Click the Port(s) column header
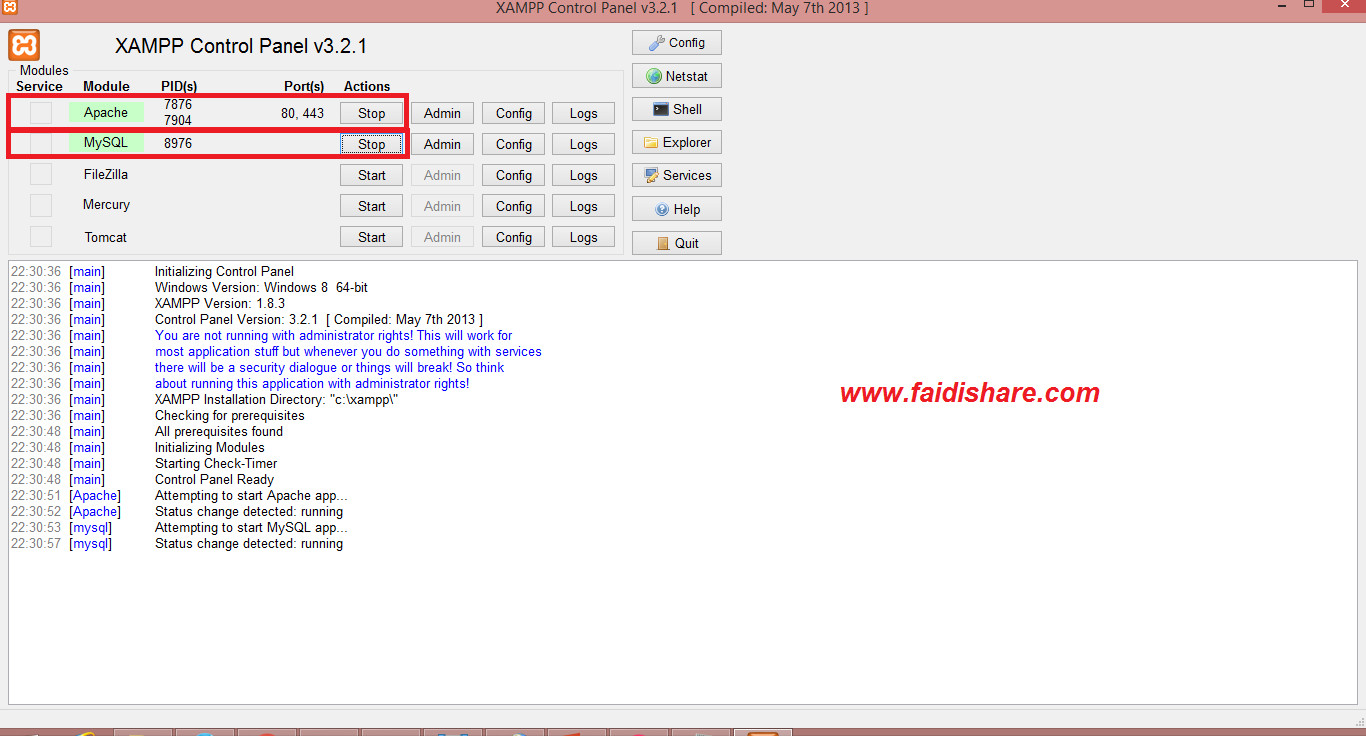1366x736 pixels. click(304, 86)
